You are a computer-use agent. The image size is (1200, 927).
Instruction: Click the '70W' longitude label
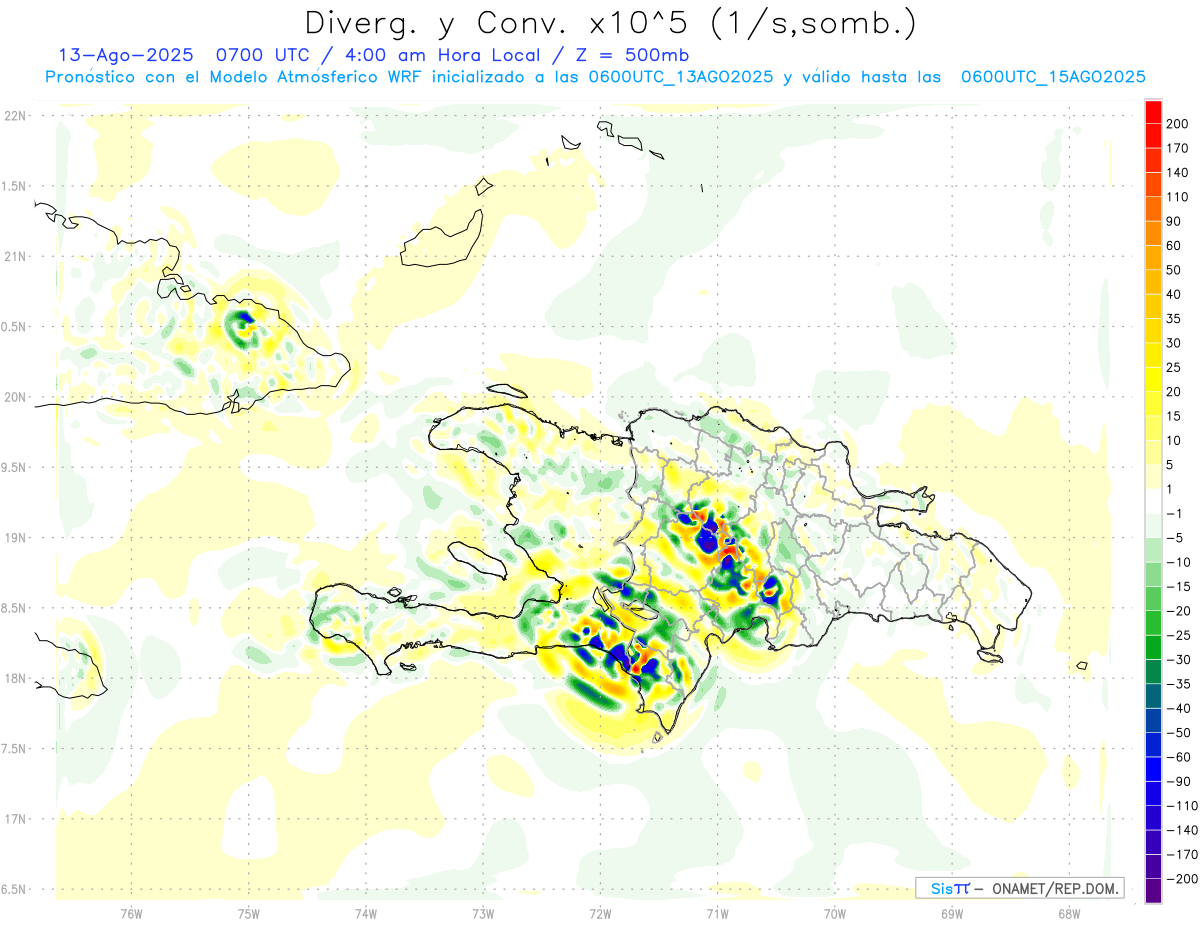point(834,913)
